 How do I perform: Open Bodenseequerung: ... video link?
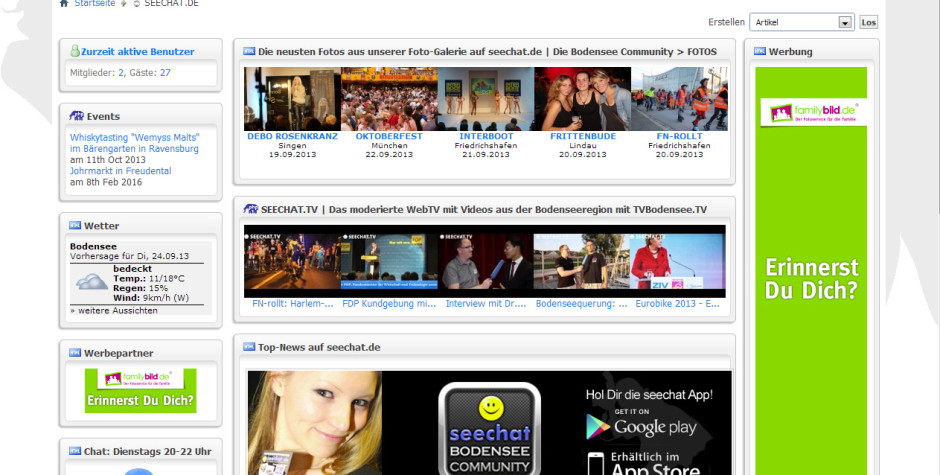[582, 303]
